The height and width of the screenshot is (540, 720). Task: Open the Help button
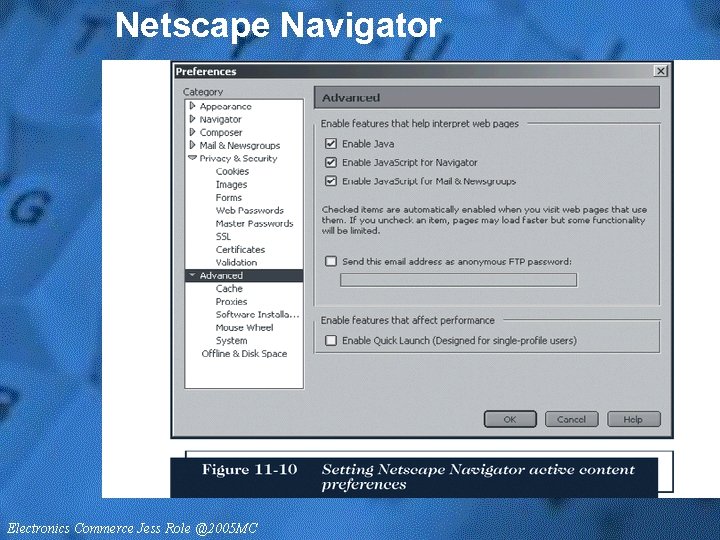(x=634, y=419)
